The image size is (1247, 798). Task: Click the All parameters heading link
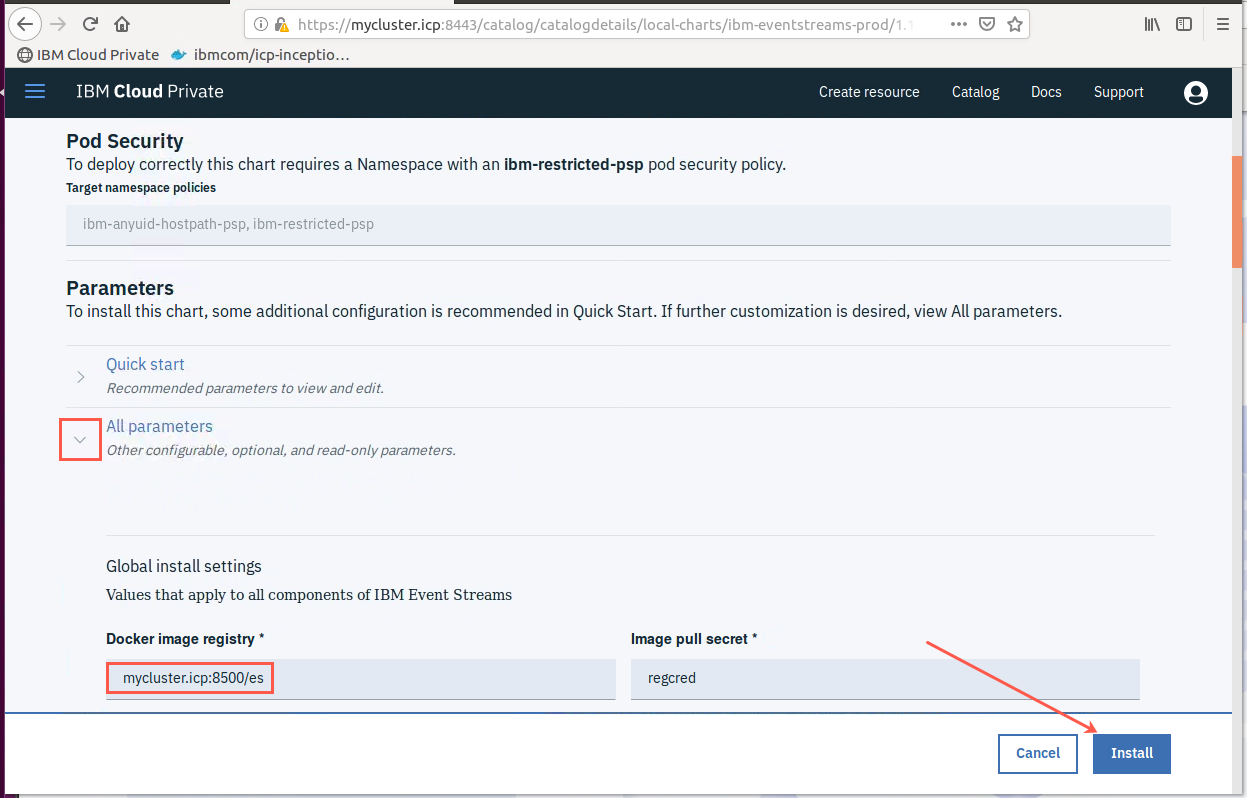(159, 427)
